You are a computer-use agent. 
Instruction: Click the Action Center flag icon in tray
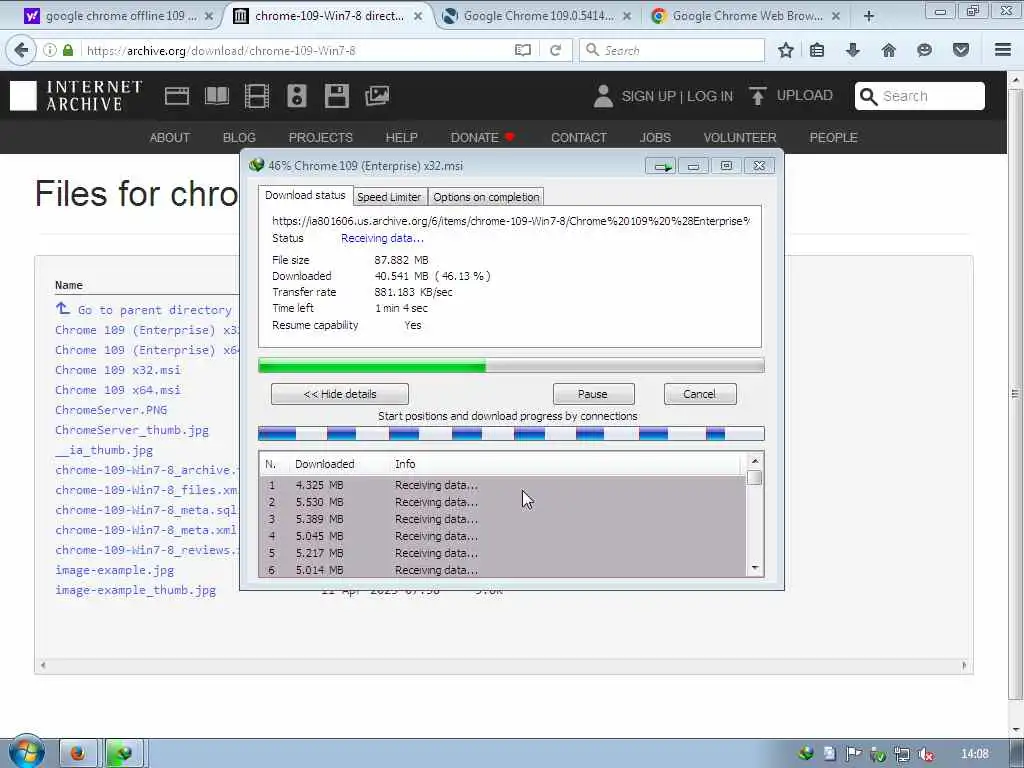point(854,754)
